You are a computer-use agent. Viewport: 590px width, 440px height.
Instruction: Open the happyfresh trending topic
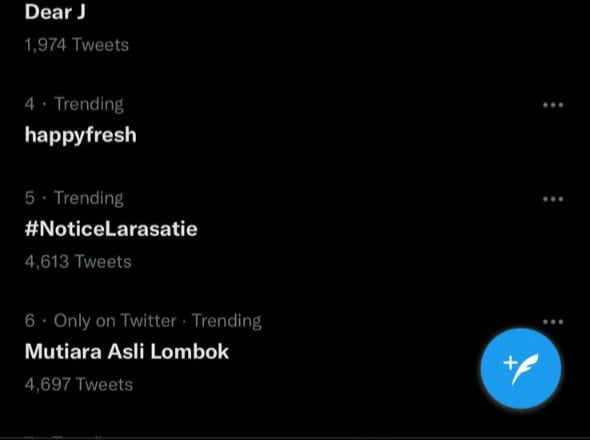pyautogui.click(x=81, y=135)
